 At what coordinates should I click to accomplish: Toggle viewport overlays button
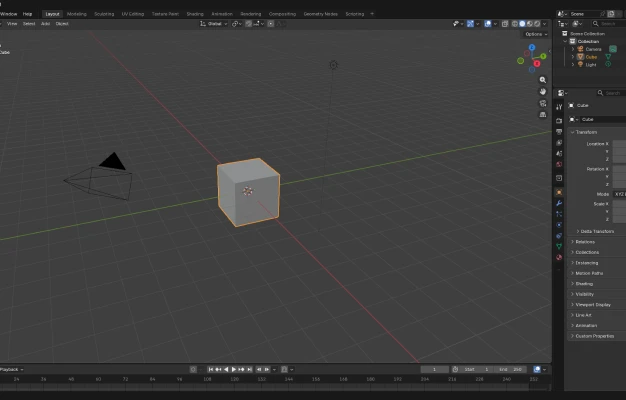488,24
